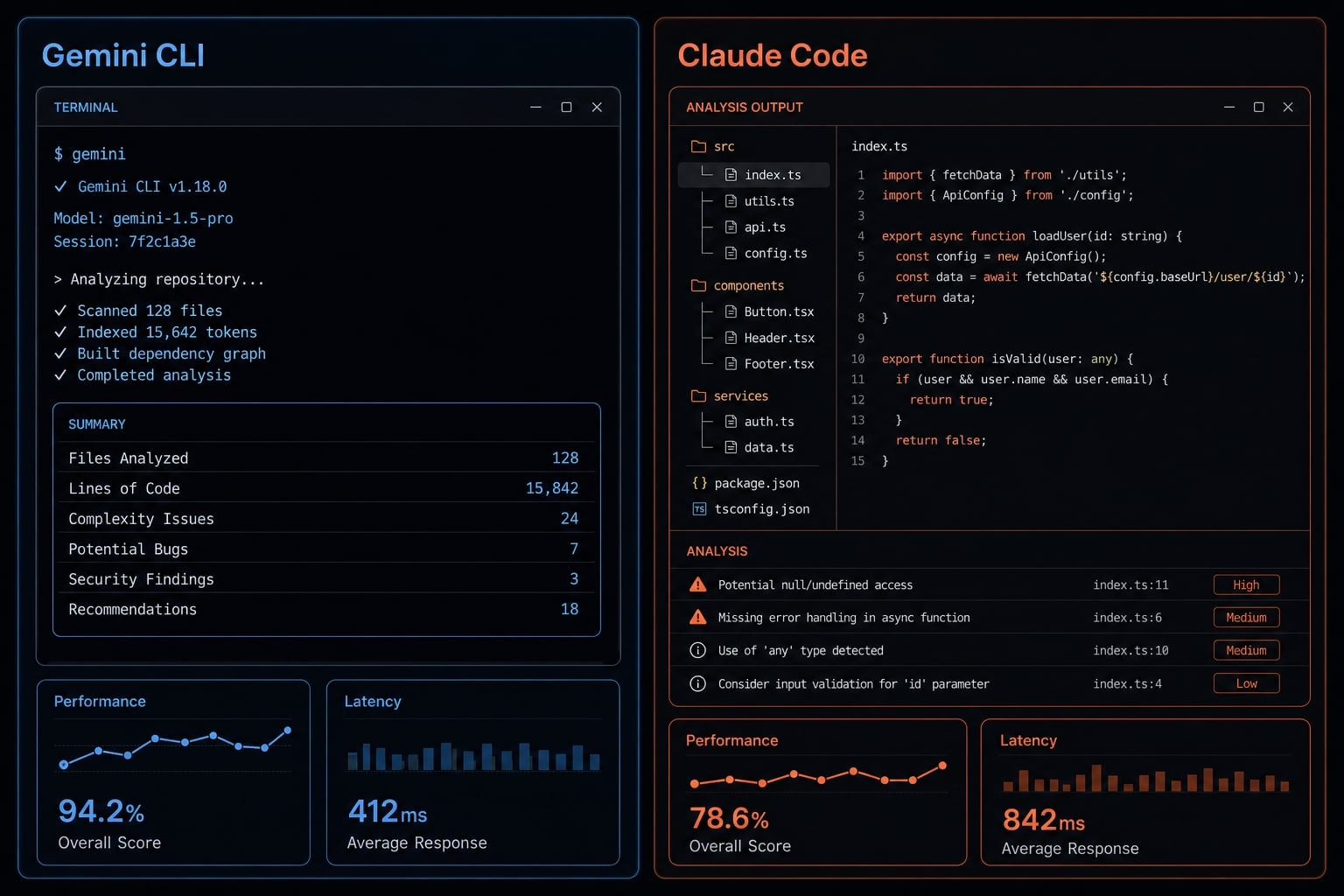Viewport: 1344px width, 896px height.
Task: Open tsconfig.json file name in the tree
Action: (762, 508)
